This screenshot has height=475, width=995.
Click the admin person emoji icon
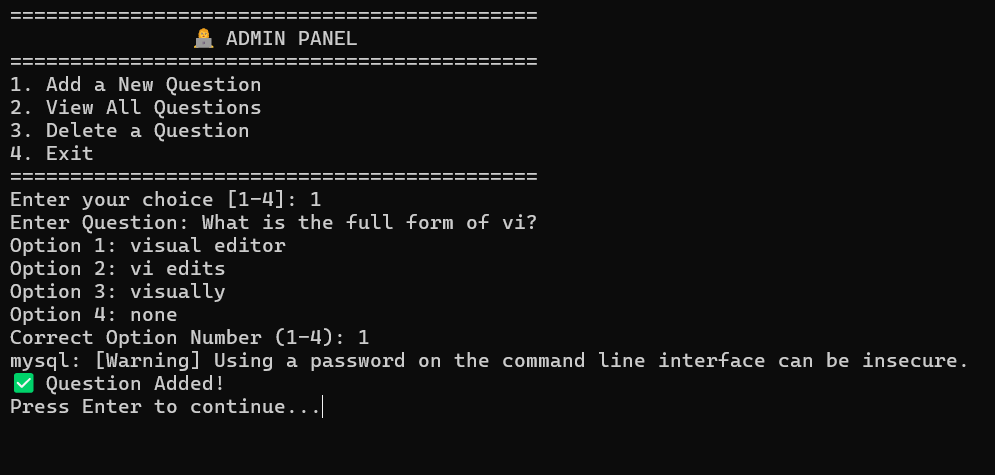[x=204, y=39]
